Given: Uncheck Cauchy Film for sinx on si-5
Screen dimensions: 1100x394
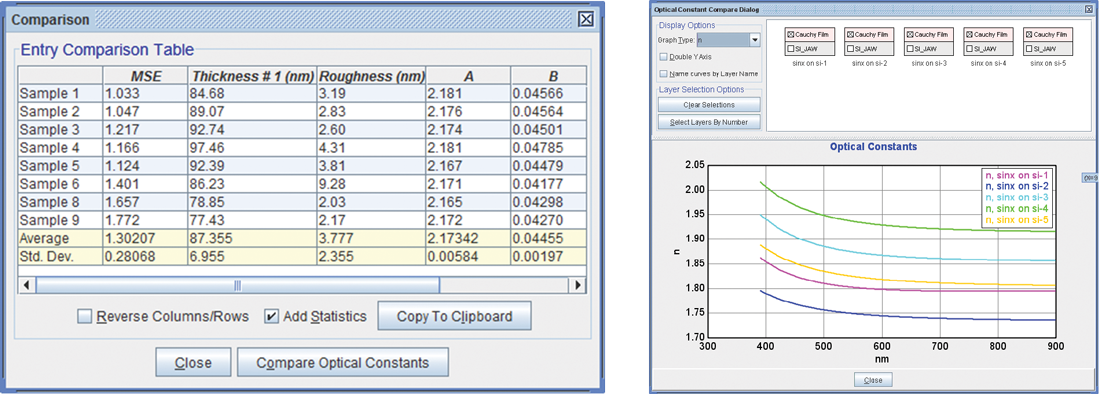Looking at the screenshot, I should pyautogui.click(x=1031, y=34).
